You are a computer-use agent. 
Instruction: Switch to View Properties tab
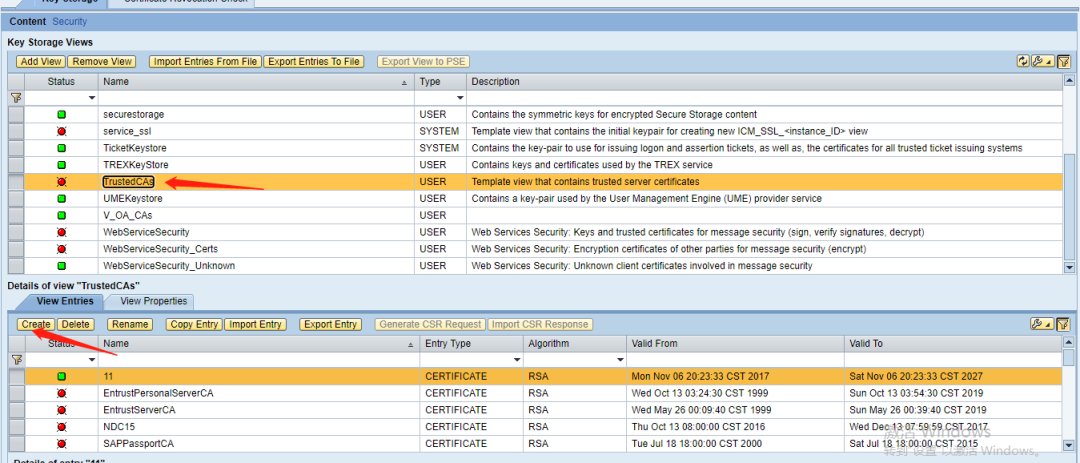(x=154, y=301)
